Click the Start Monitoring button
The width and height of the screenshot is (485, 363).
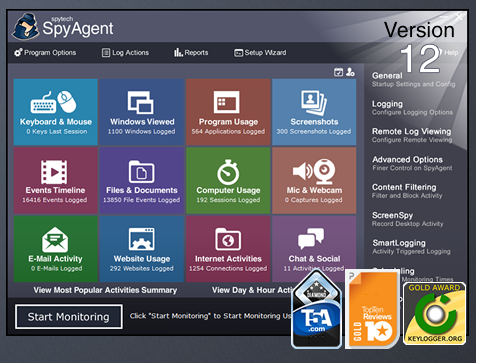pyautogui.click(x=69, y=317)
